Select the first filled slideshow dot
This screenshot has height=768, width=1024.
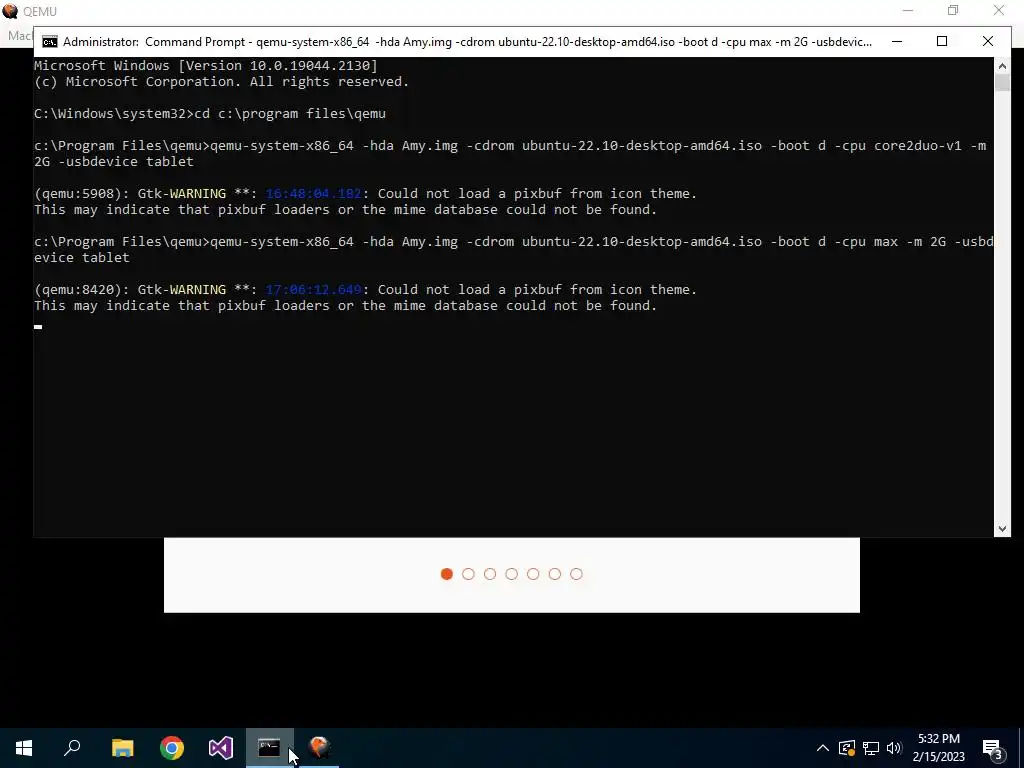447,574
